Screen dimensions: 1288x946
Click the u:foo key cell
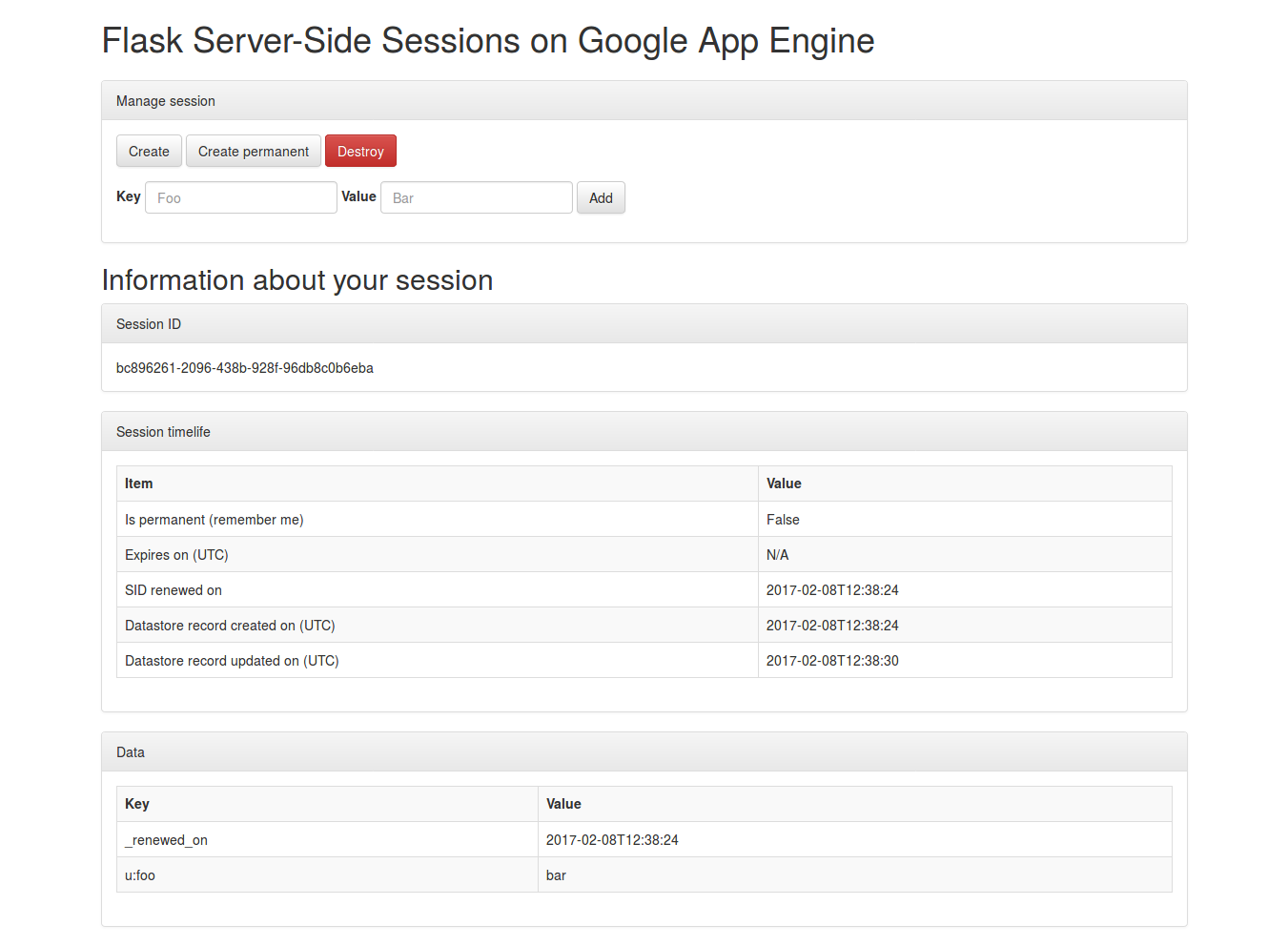click(x=327, y=874)
